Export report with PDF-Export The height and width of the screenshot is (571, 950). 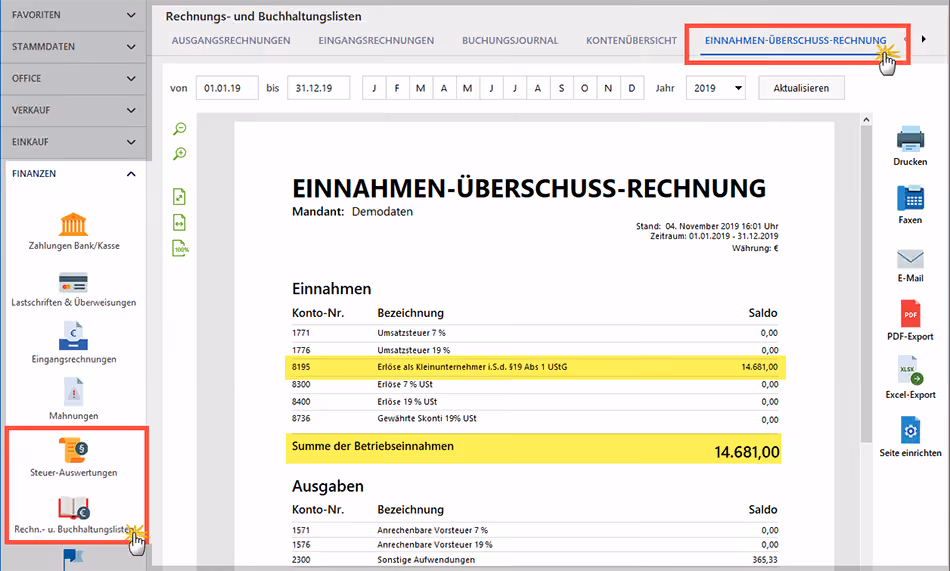pos(910,320)
